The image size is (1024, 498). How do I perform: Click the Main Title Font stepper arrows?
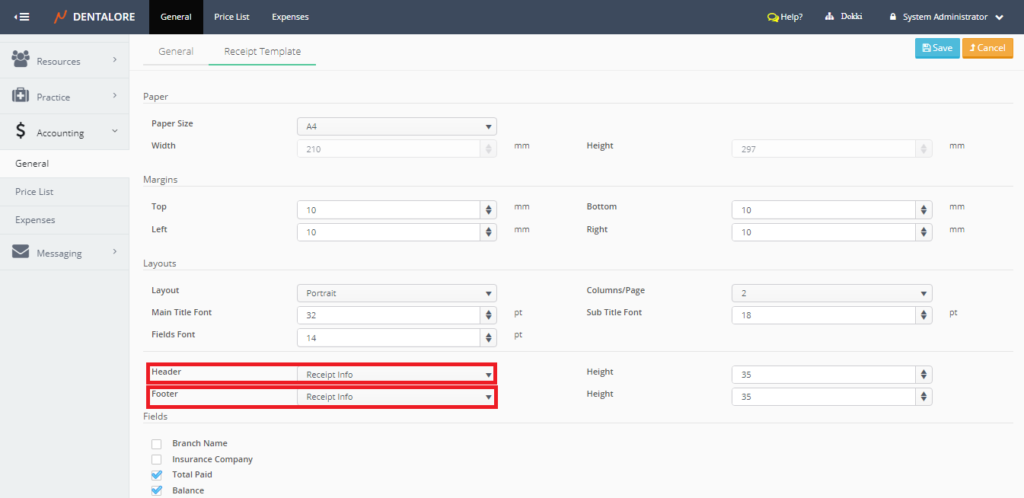[488, 315]
